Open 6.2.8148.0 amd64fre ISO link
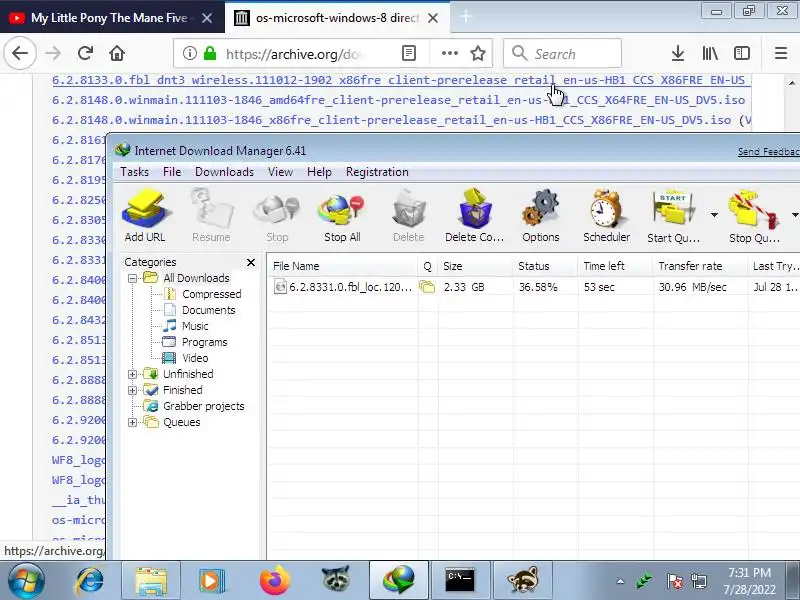 398,100
